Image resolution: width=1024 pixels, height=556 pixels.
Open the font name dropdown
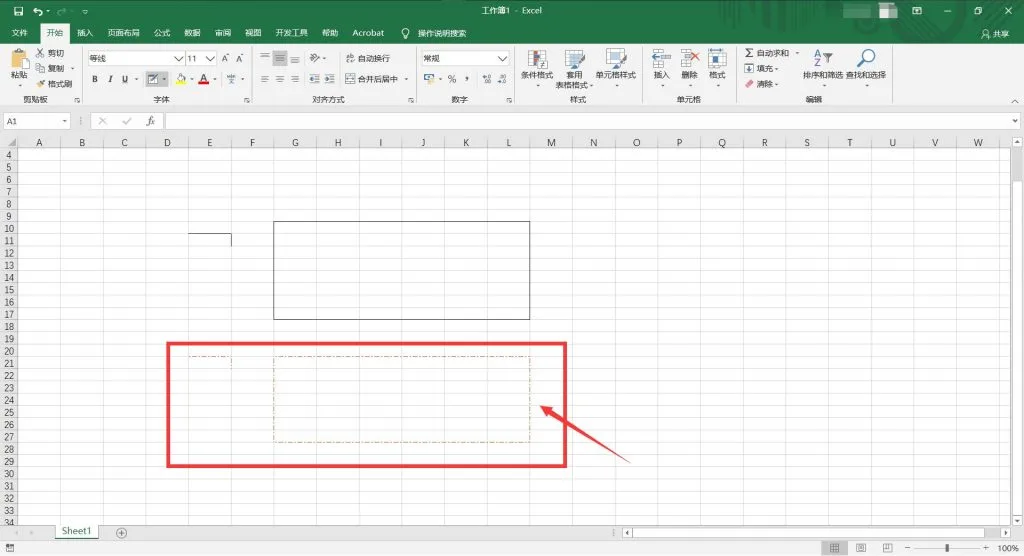pyautogui.click(x=178, y=58)
